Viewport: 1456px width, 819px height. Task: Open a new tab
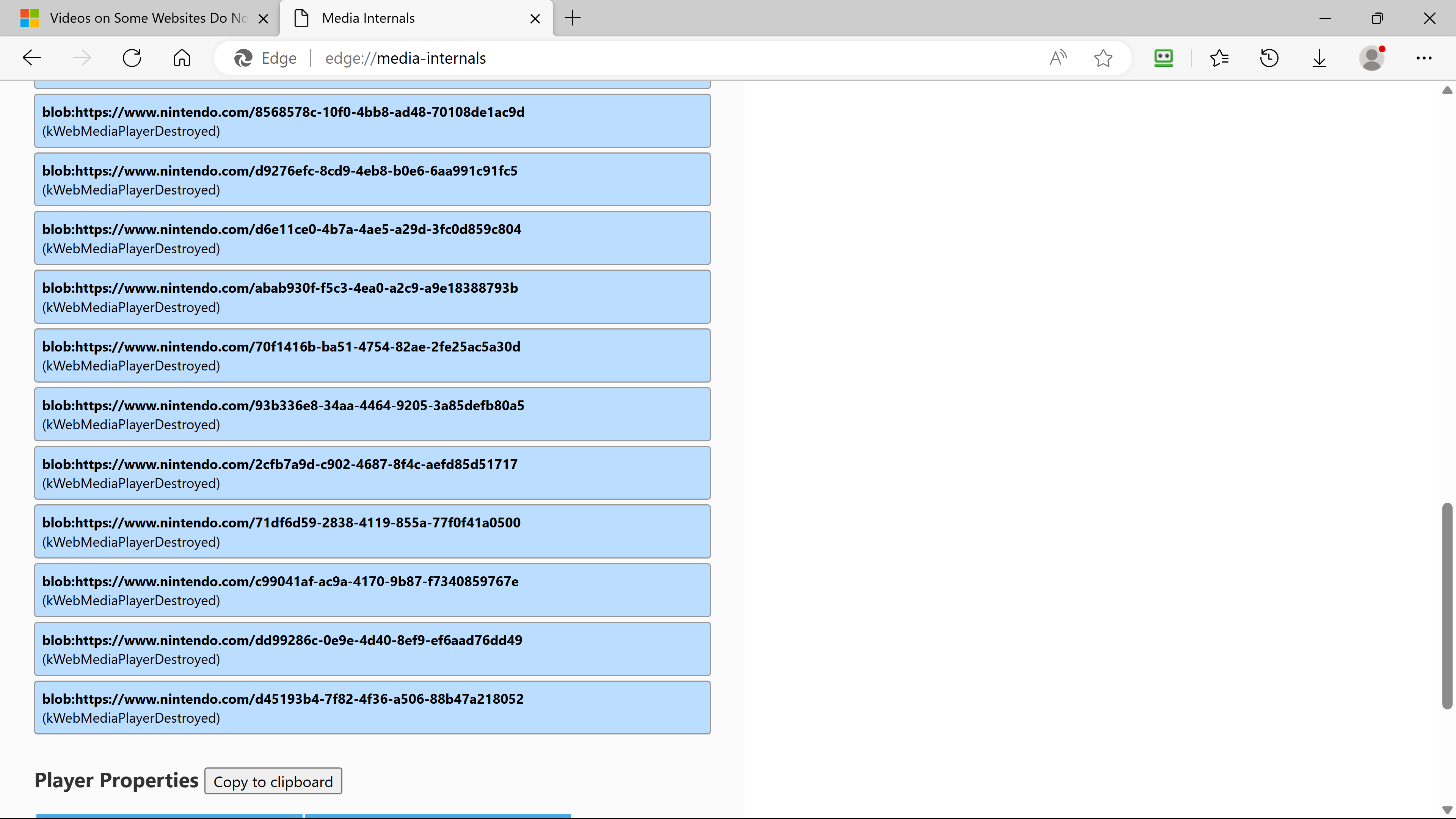[x=573, y=18]
